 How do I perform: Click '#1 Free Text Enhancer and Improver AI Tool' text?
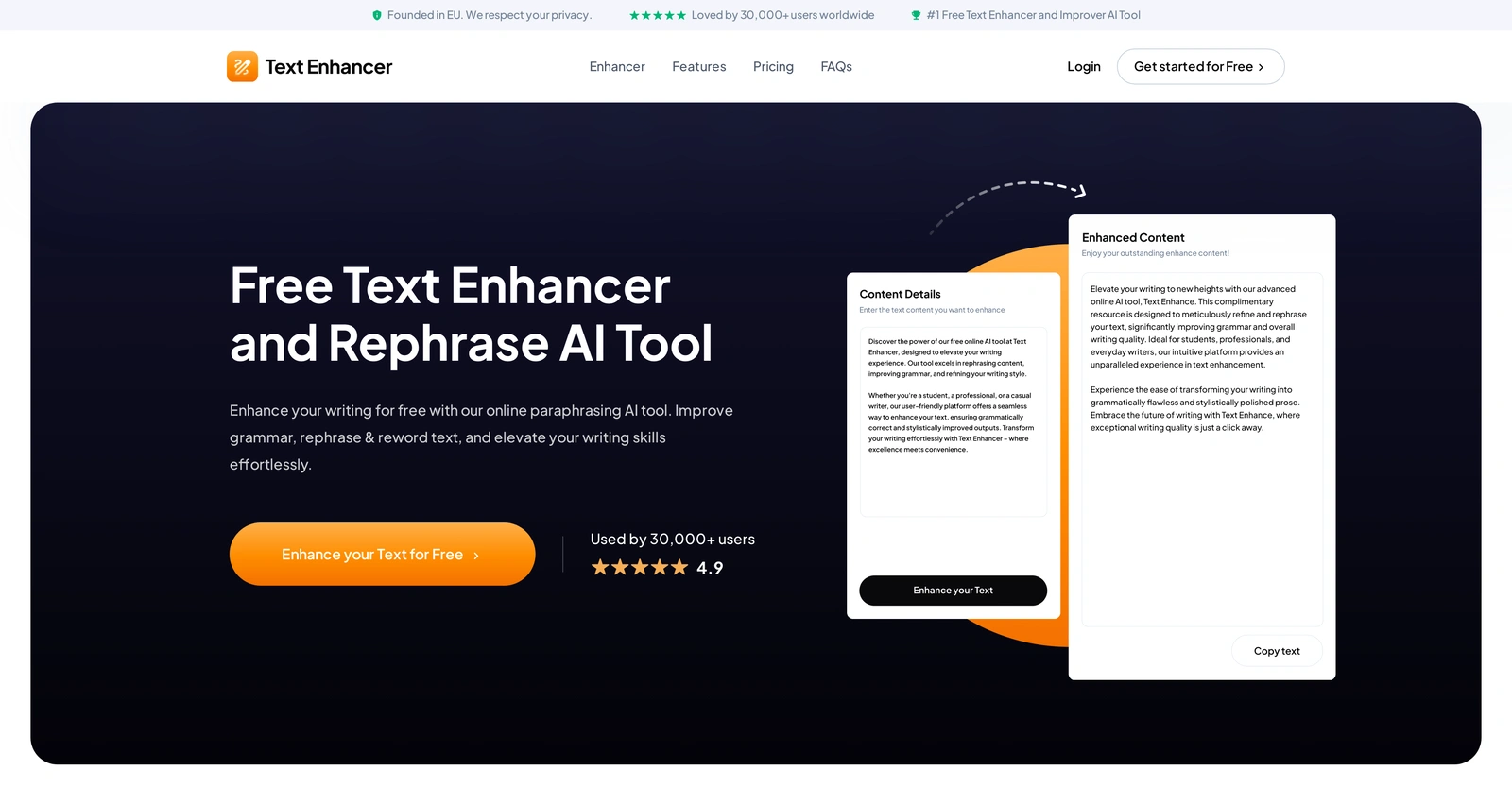coord(1033,15)
